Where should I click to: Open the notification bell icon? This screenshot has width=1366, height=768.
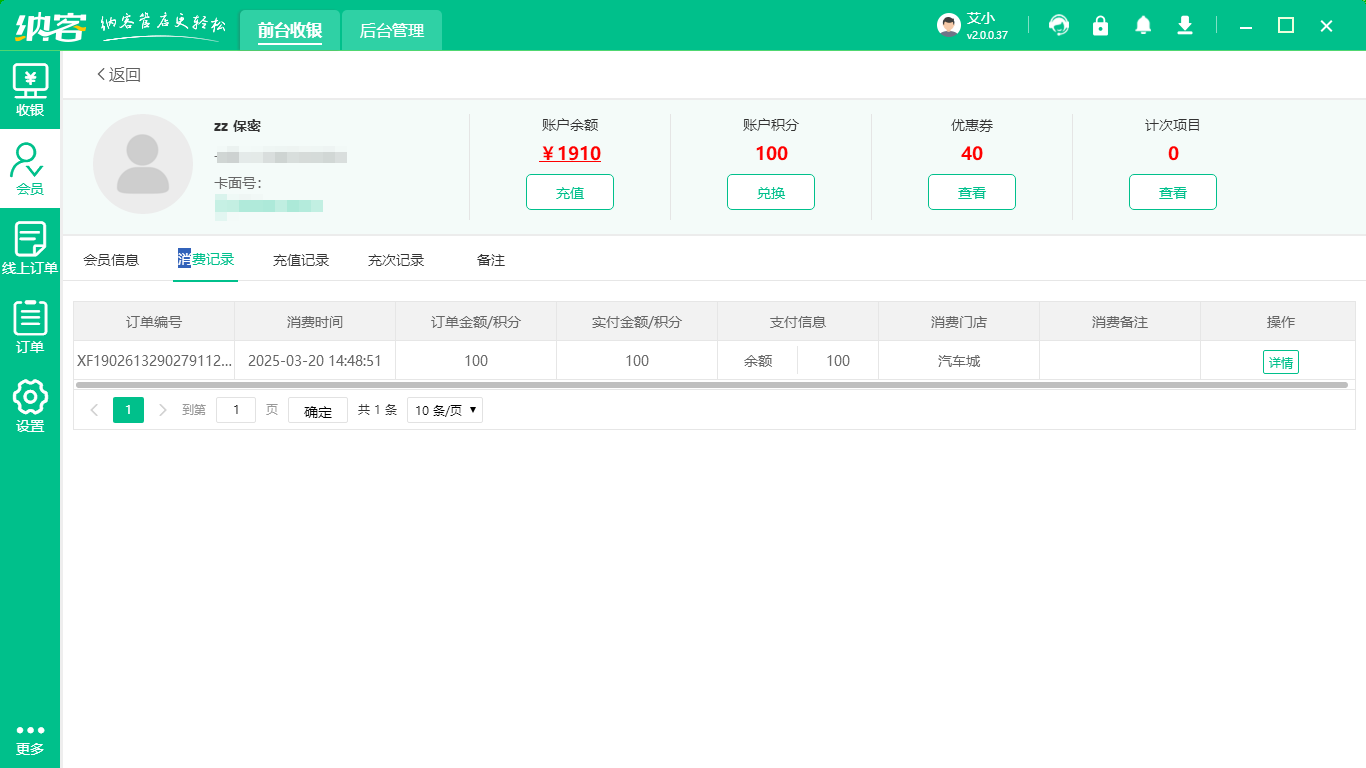1143,25
